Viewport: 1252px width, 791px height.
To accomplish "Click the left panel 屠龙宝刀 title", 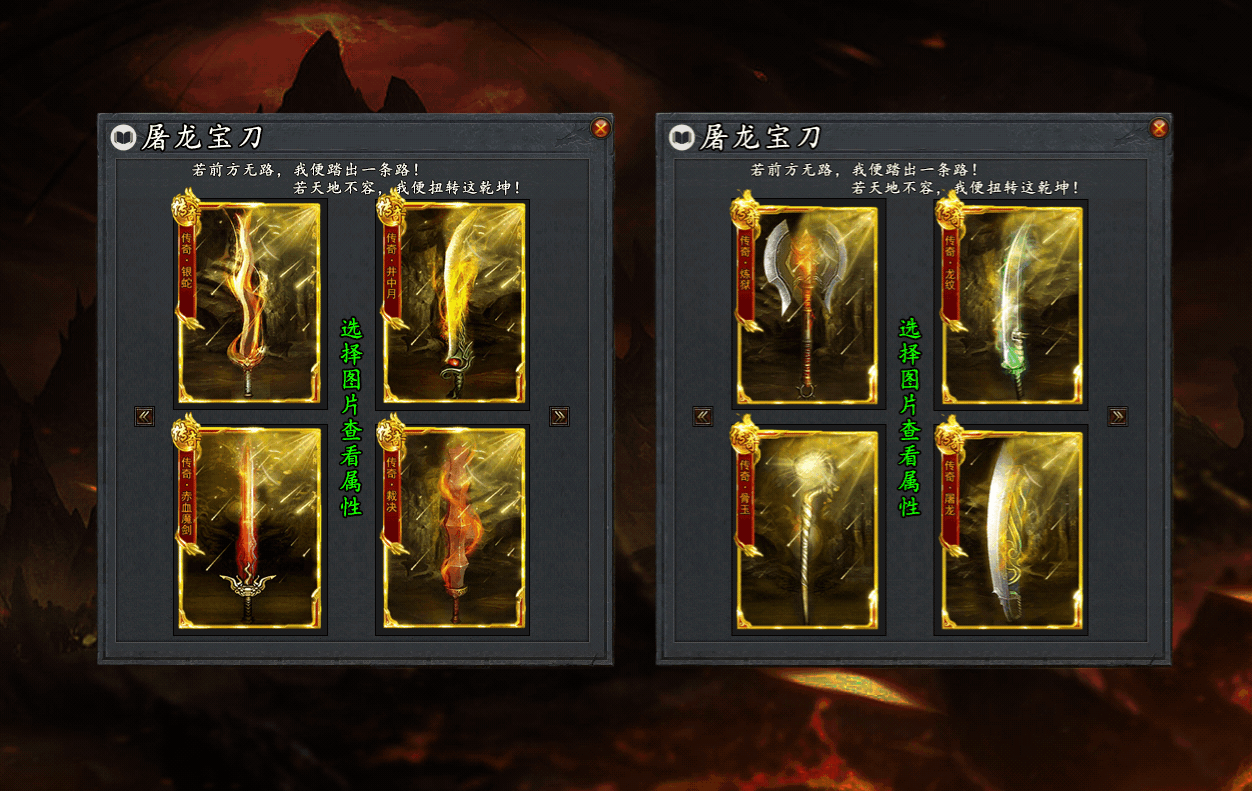I will 203,137.
